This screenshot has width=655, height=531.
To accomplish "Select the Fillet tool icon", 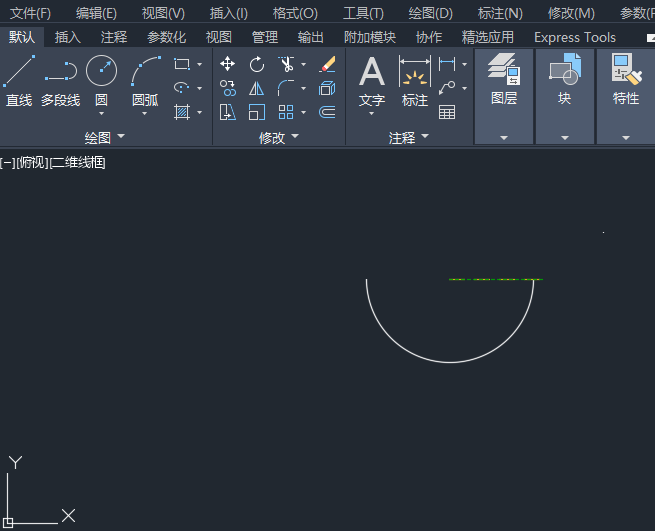I will (286, 88).
